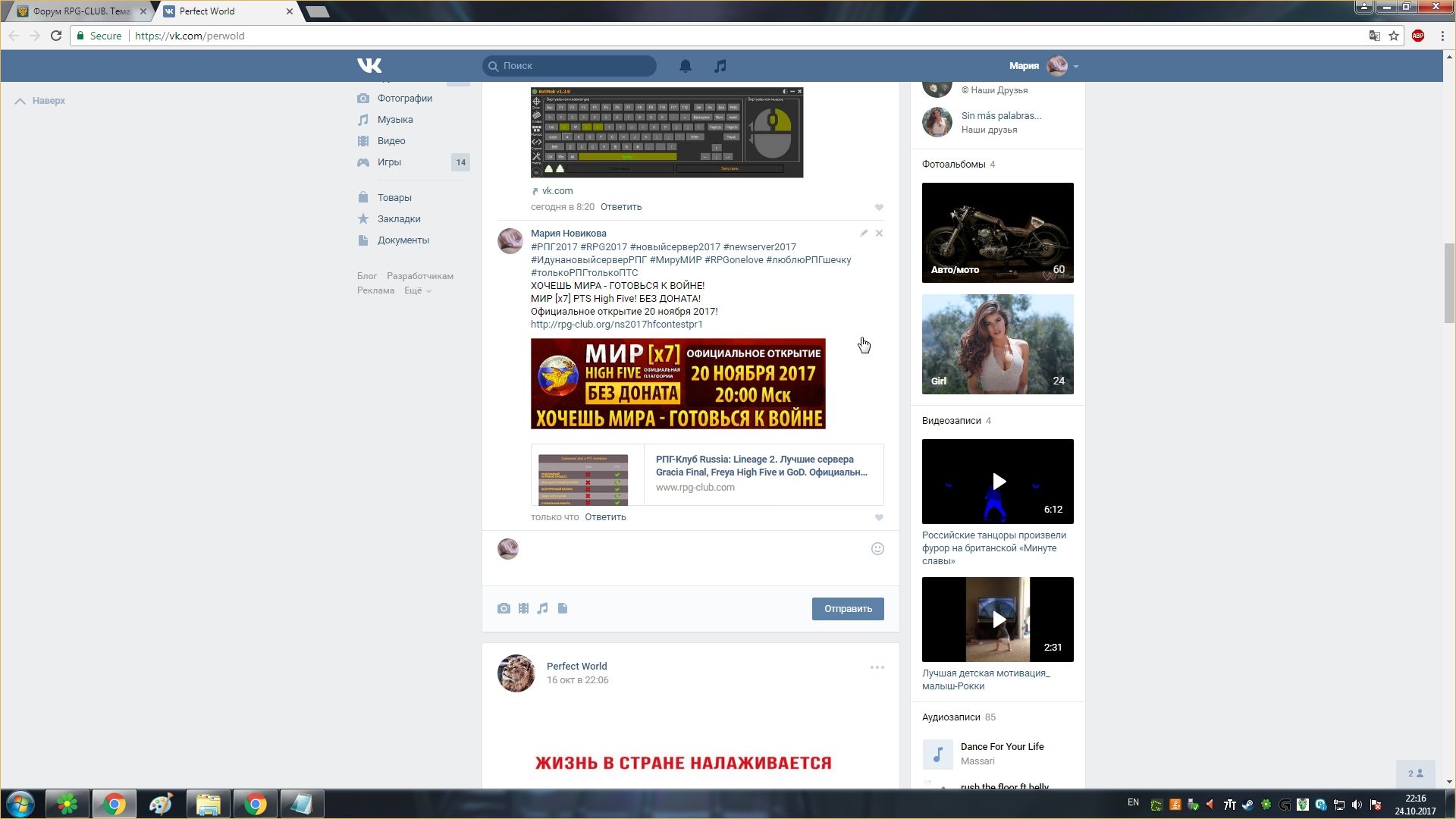Attach audio with music note icon
This screenshot has width=1456, height=819.
click(542, 609)
